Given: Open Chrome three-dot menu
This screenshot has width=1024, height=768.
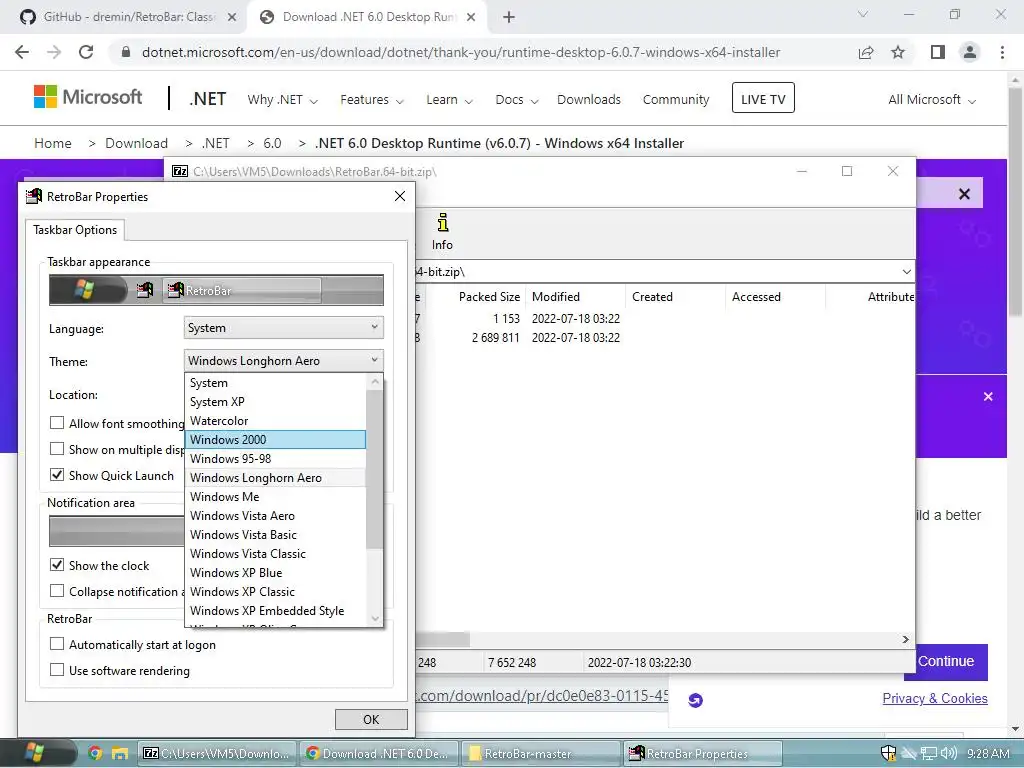Looking at the screenshot, I should 1002,52.
